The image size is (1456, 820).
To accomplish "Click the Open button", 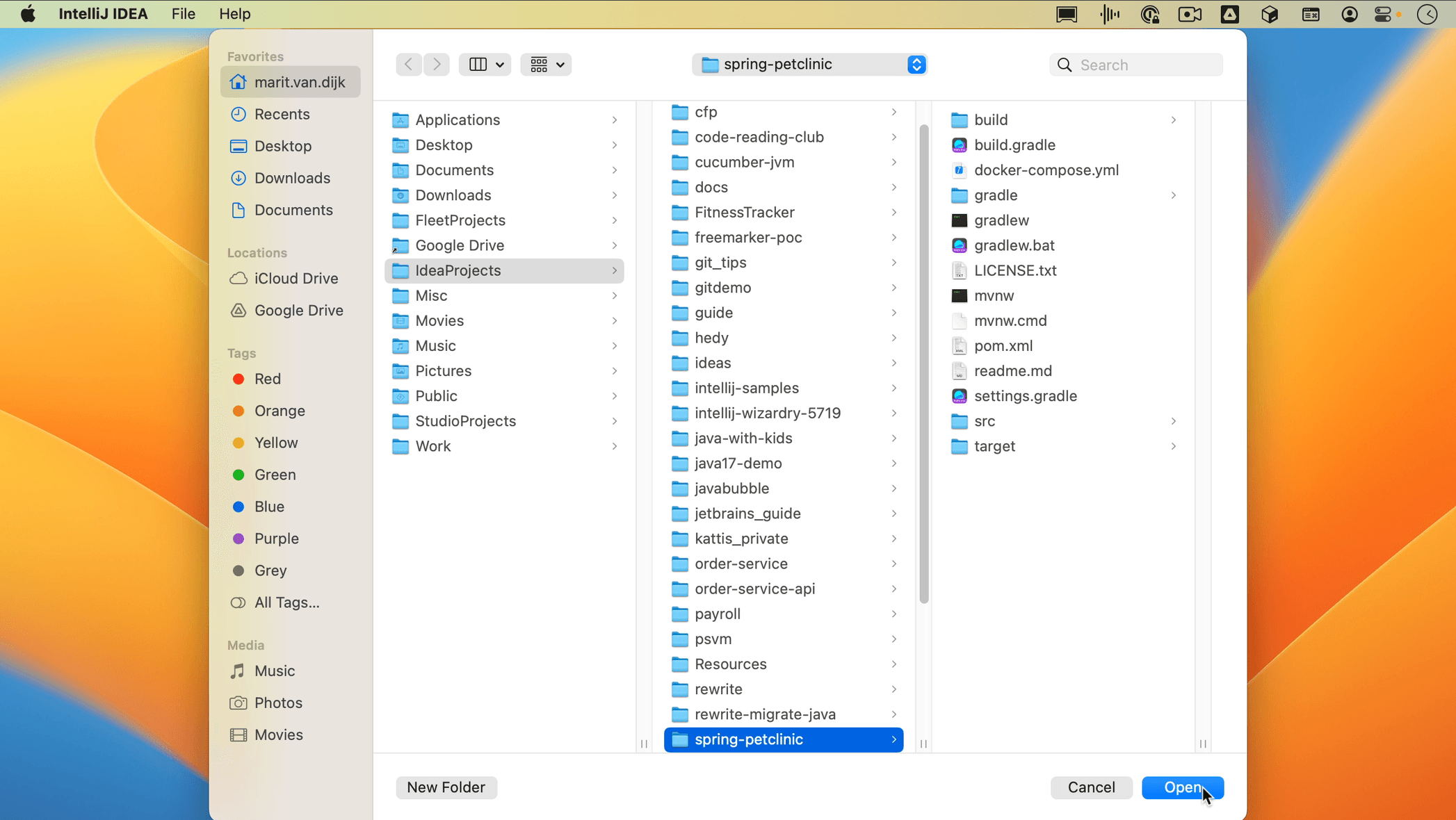I will point(1183,787).
